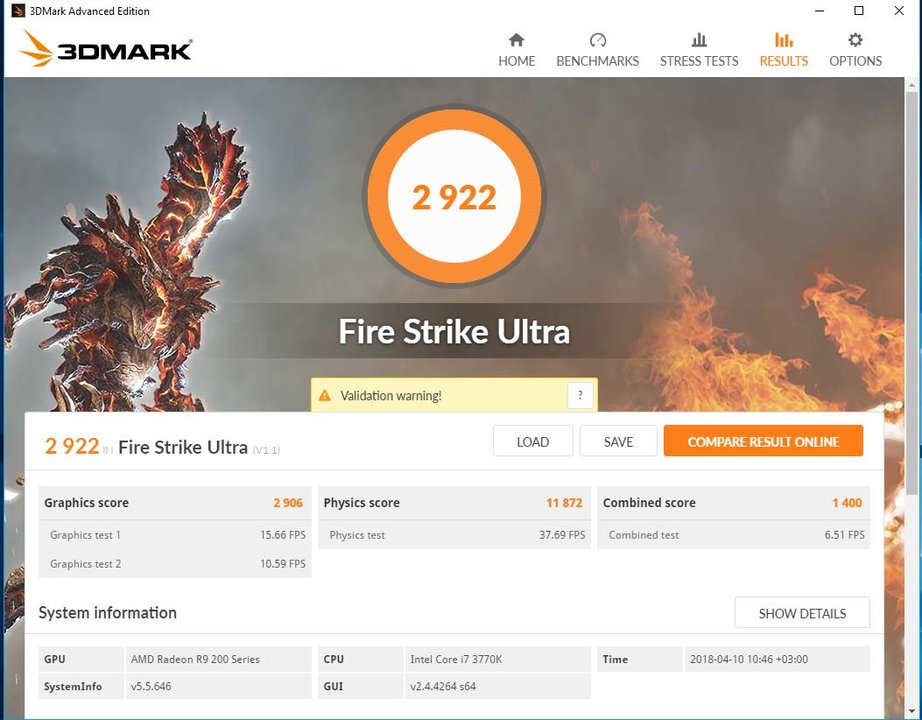The image size is (922, 720).
Task: Click GUI version v2.4.4264 s64
Action: (443, 686)
